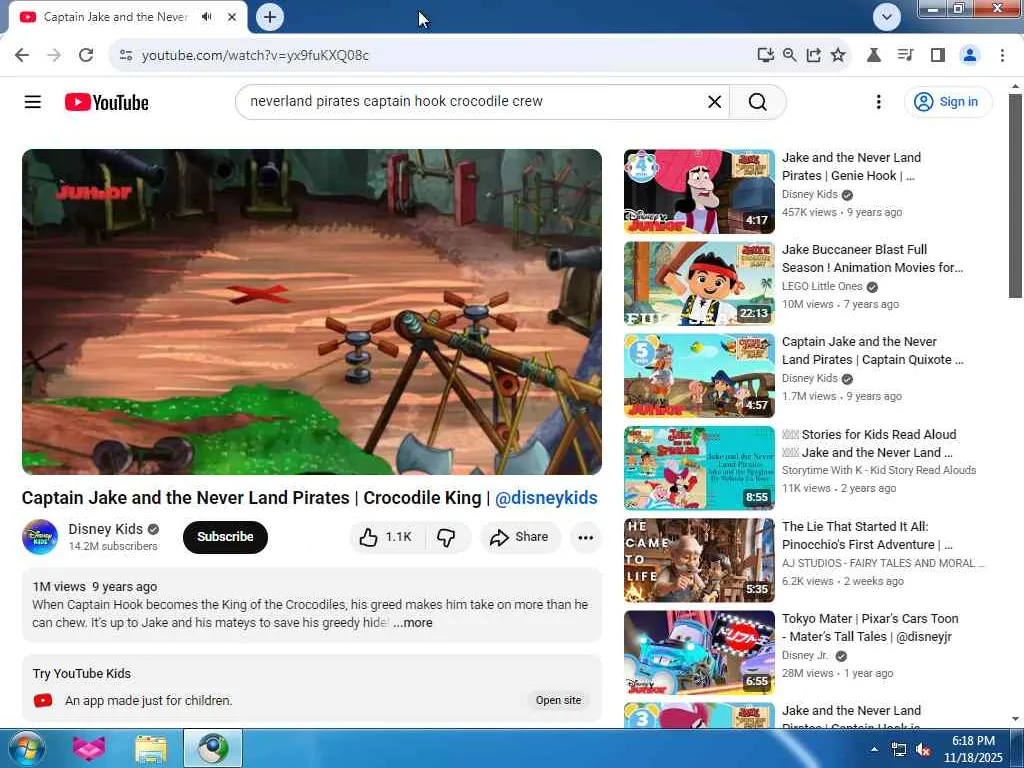
Task: Open YouTube settings three-dot menu
Action: pos(878,102)
